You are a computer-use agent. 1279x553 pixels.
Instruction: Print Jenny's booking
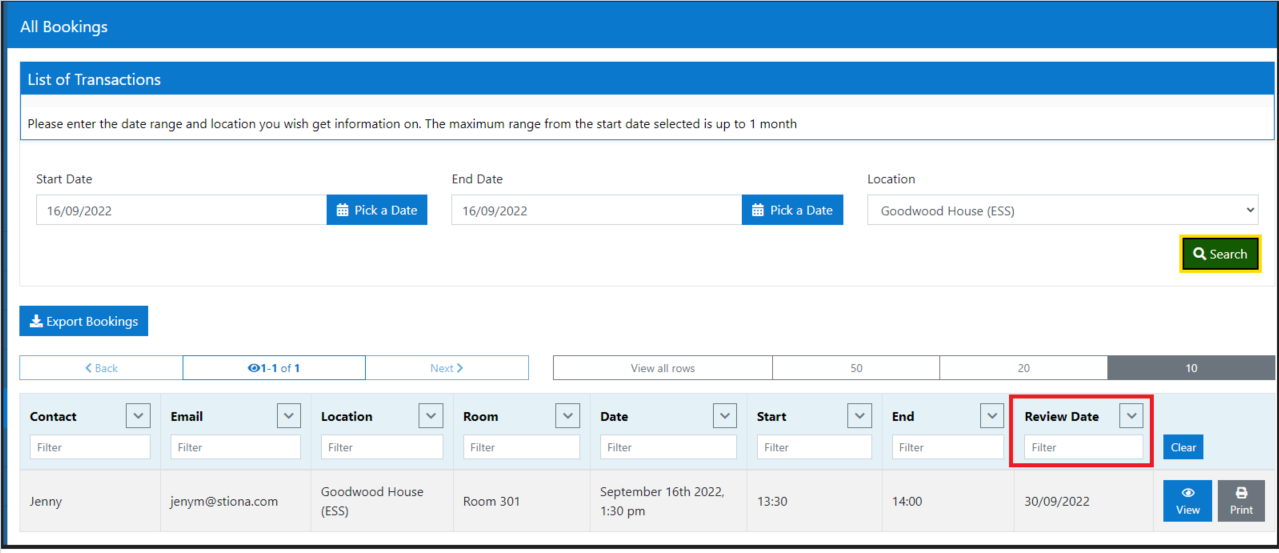coord(1241,500)
